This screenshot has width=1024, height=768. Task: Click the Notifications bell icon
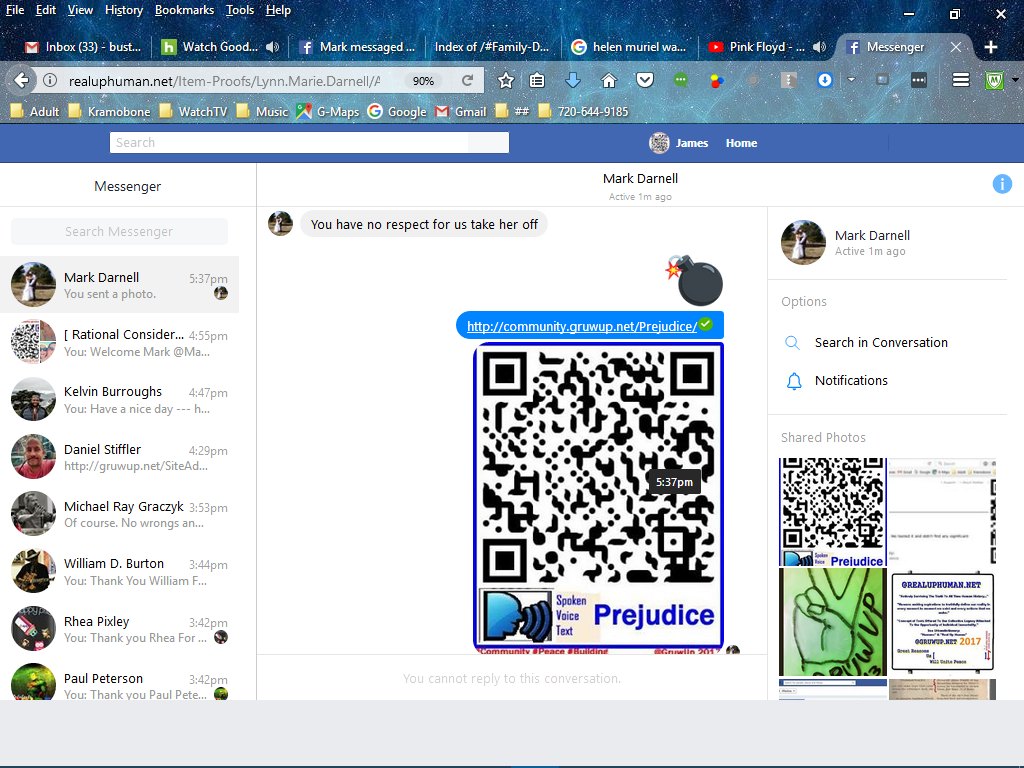[794, 381]
